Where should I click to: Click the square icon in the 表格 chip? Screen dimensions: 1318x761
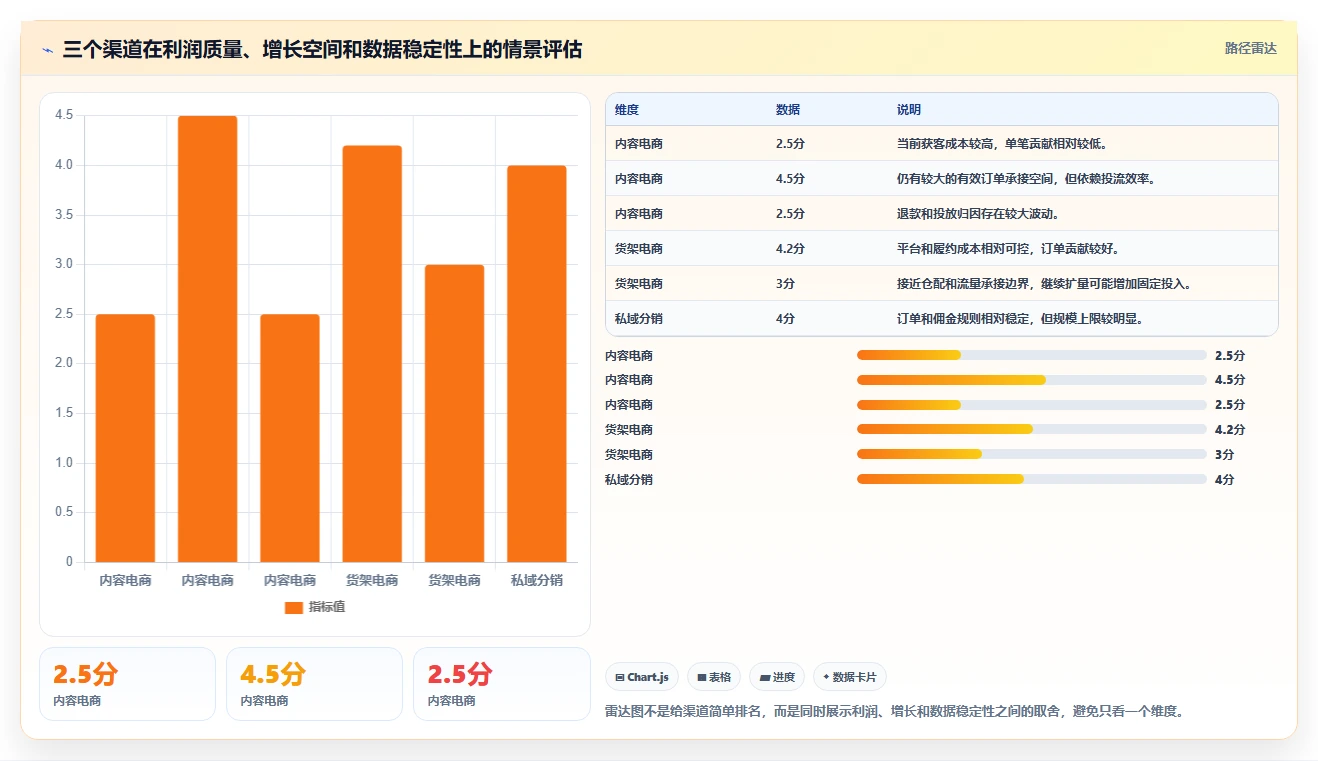[x=702, y=677]
